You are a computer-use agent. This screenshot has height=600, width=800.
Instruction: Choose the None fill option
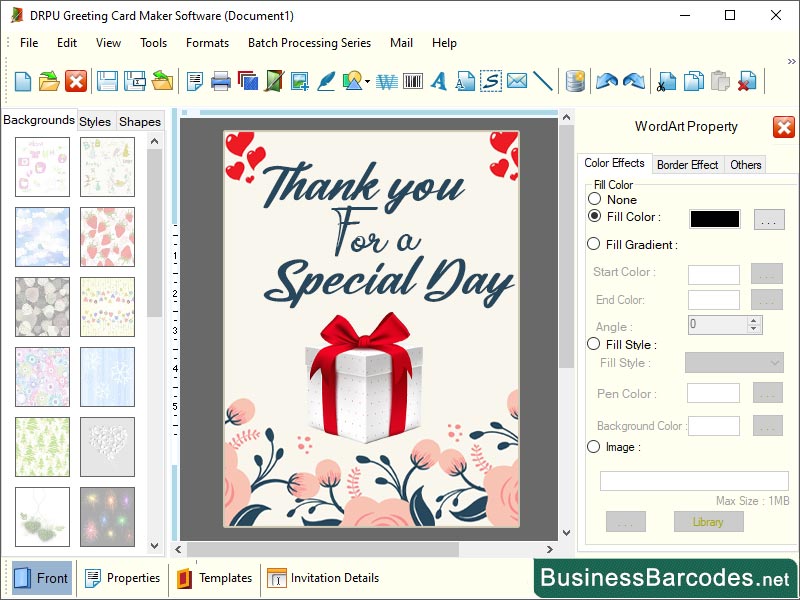tap(595, 199)
